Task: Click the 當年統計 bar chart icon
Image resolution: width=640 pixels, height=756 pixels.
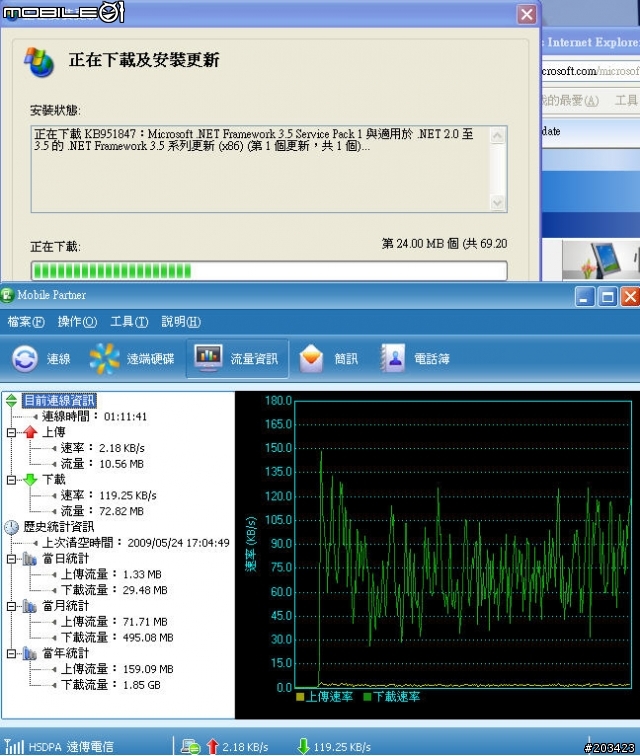Action: point(30,653)
